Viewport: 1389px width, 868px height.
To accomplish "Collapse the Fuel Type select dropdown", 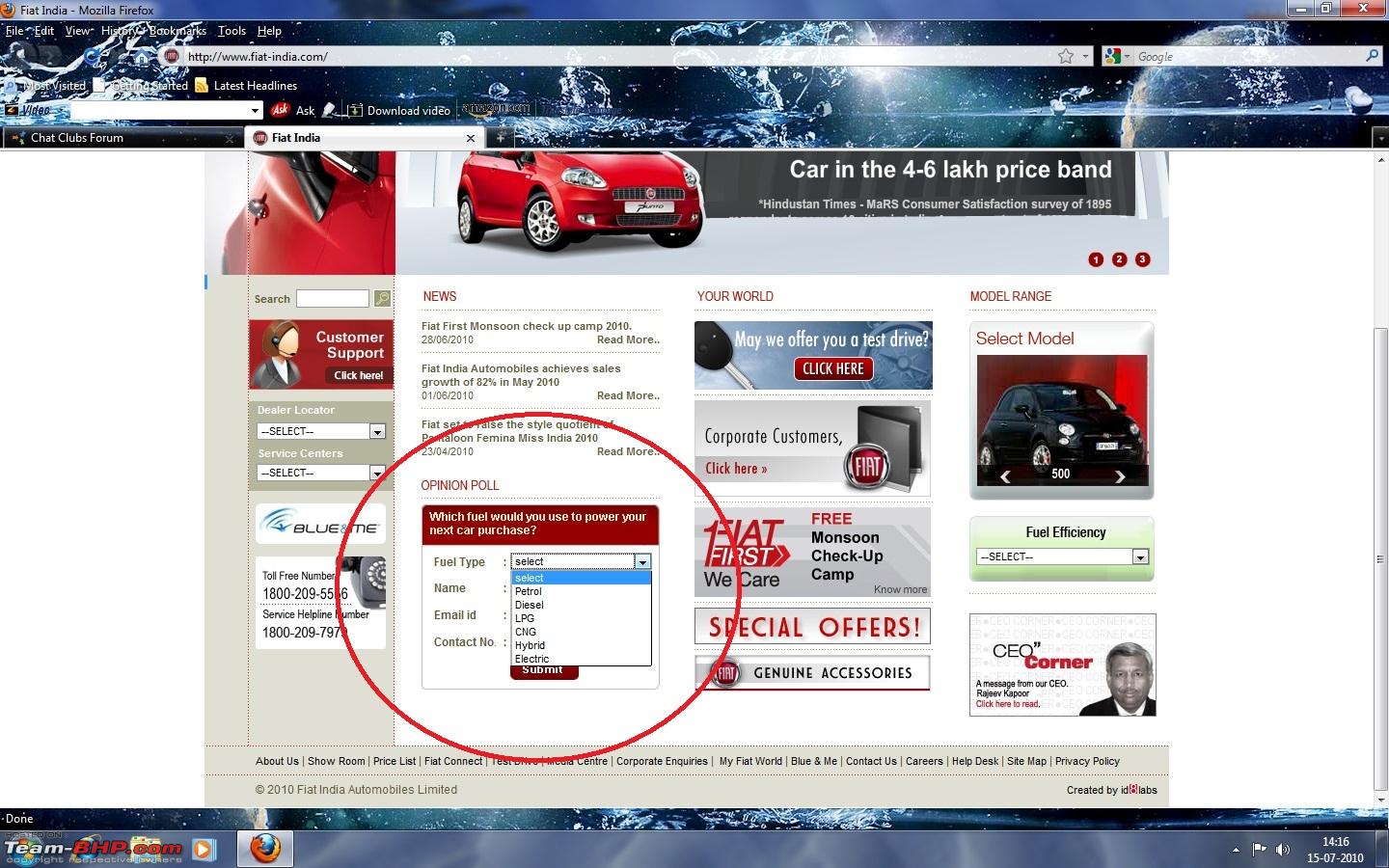I will tap(642, 561).
